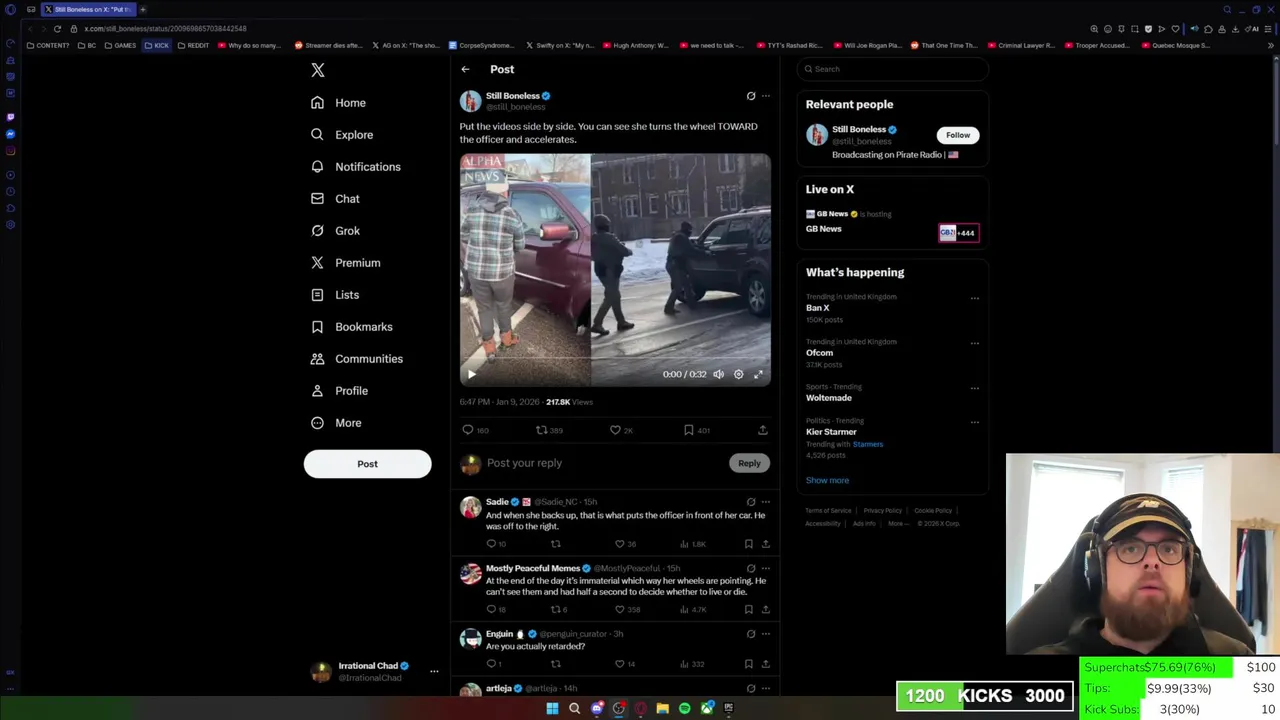Image resolution: width=1280 pixels, height=720 pixels.
Task: Click Show more under What's happening
Action: (x=827, y=480)
